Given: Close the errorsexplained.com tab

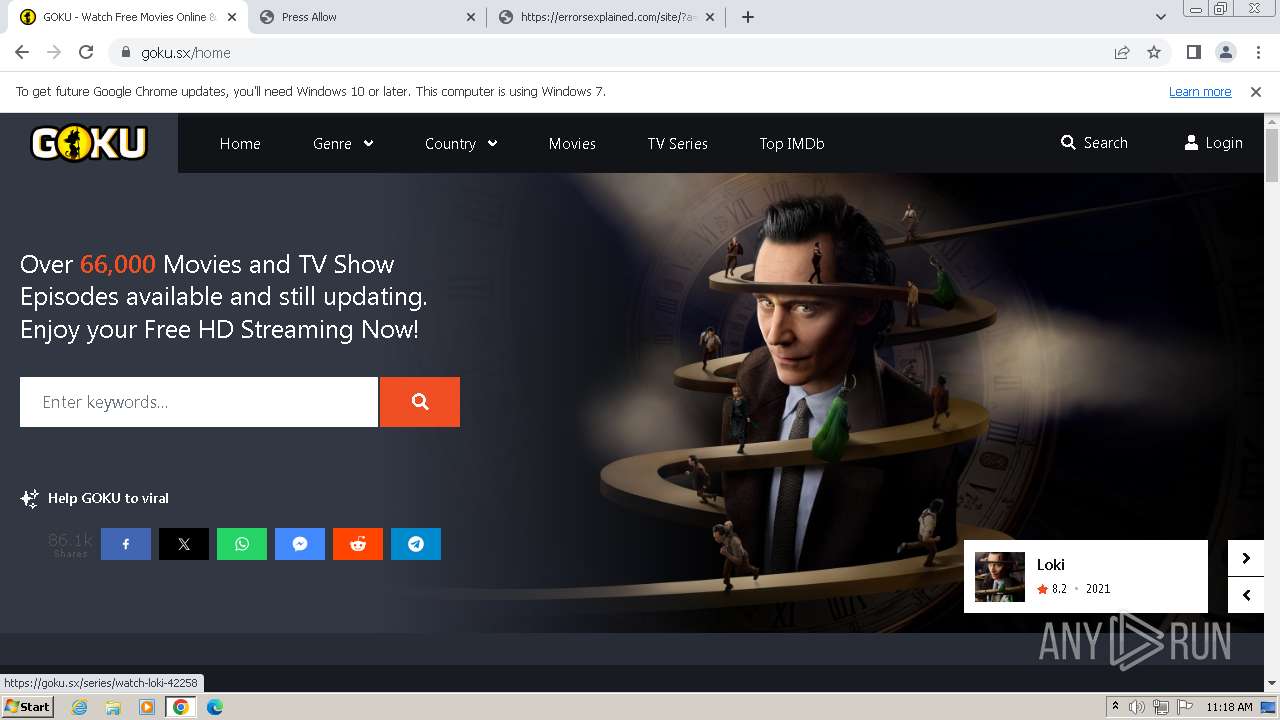Looking at the screenshot, I should 710,17.
